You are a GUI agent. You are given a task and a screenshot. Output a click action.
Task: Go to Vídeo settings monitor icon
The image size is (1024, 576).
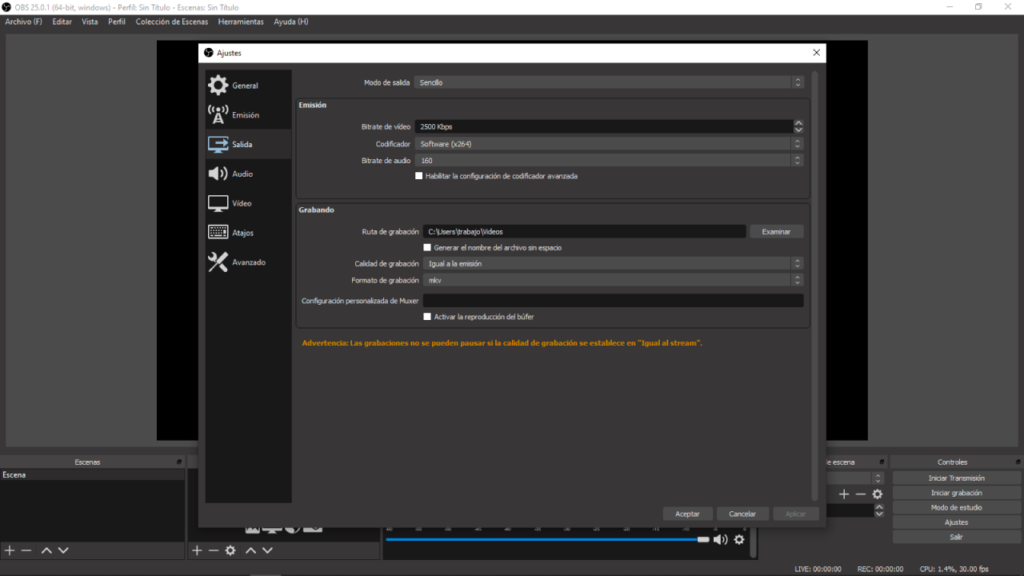tap(218, 203)
